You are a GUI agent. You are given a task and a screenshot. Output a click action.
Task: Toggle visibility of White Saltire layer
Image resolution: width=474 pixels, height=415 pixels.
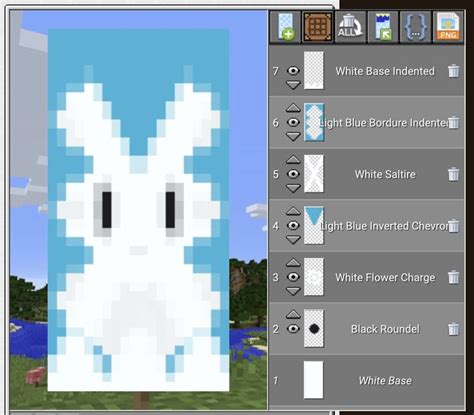click(x=293, y=174)
